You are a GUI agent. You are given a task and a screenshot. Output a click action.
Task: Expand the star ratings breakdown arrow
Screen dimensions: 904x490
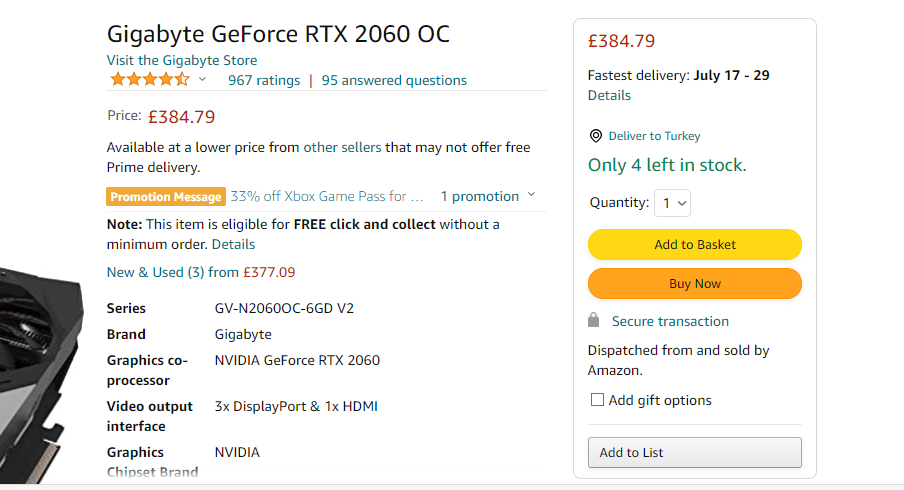pos(202,80)
